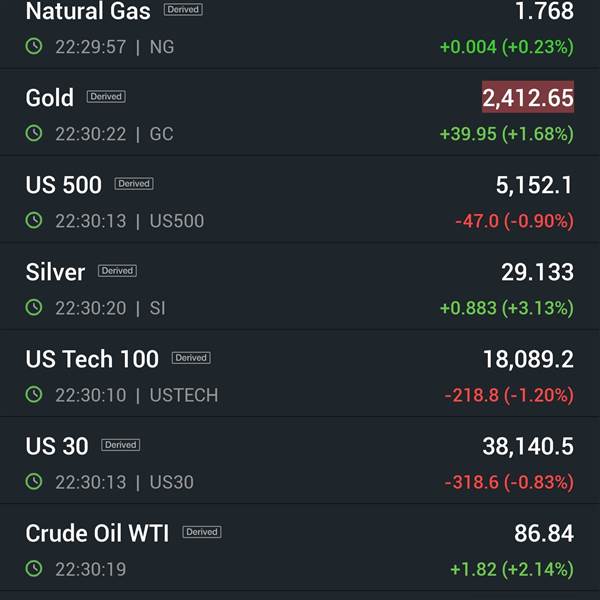Click the highlighted Gold price 2,412.65

[x=528, y=97]
